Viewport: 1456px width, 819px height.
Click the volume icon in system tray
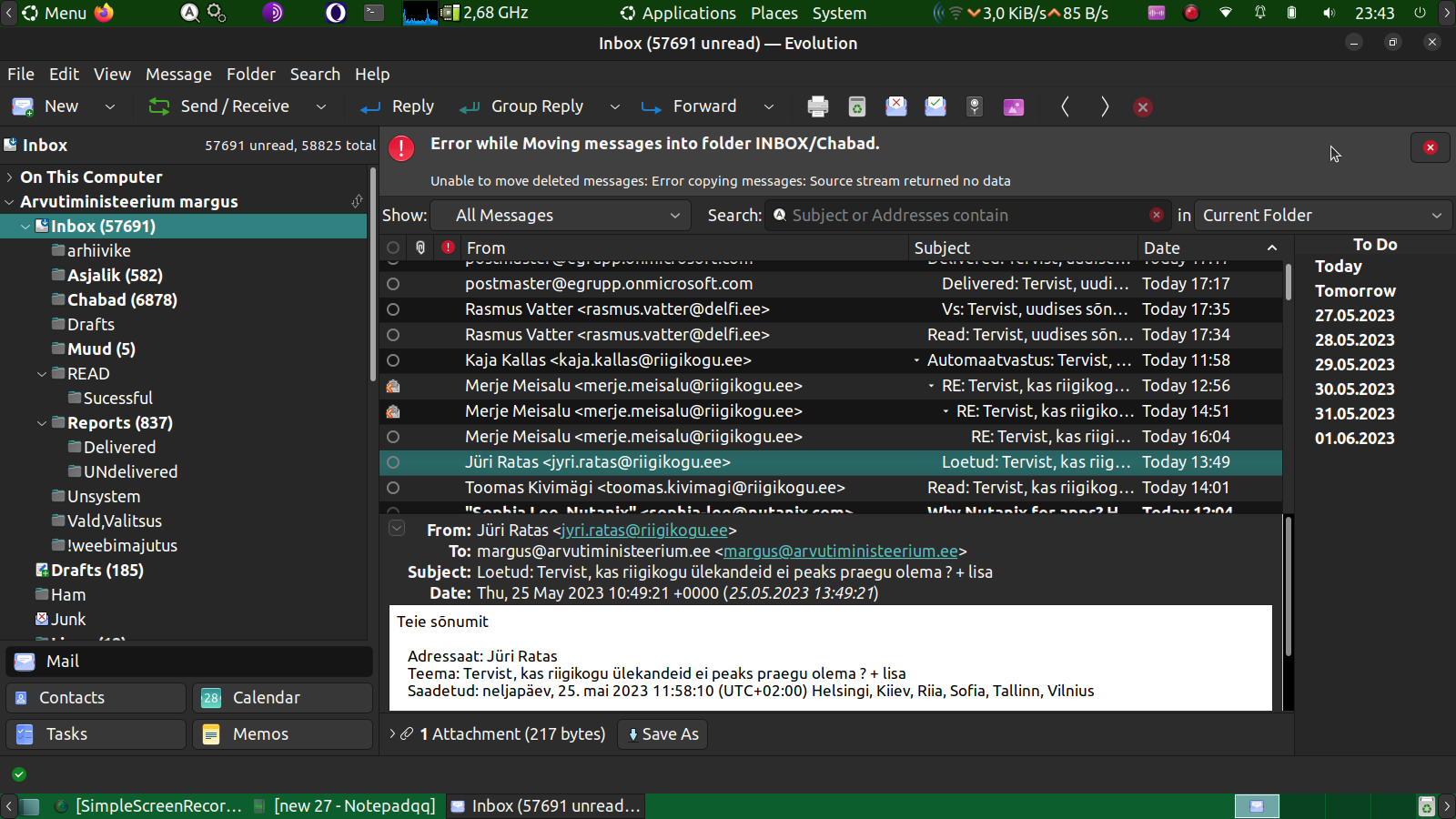tap(1330, 13)
